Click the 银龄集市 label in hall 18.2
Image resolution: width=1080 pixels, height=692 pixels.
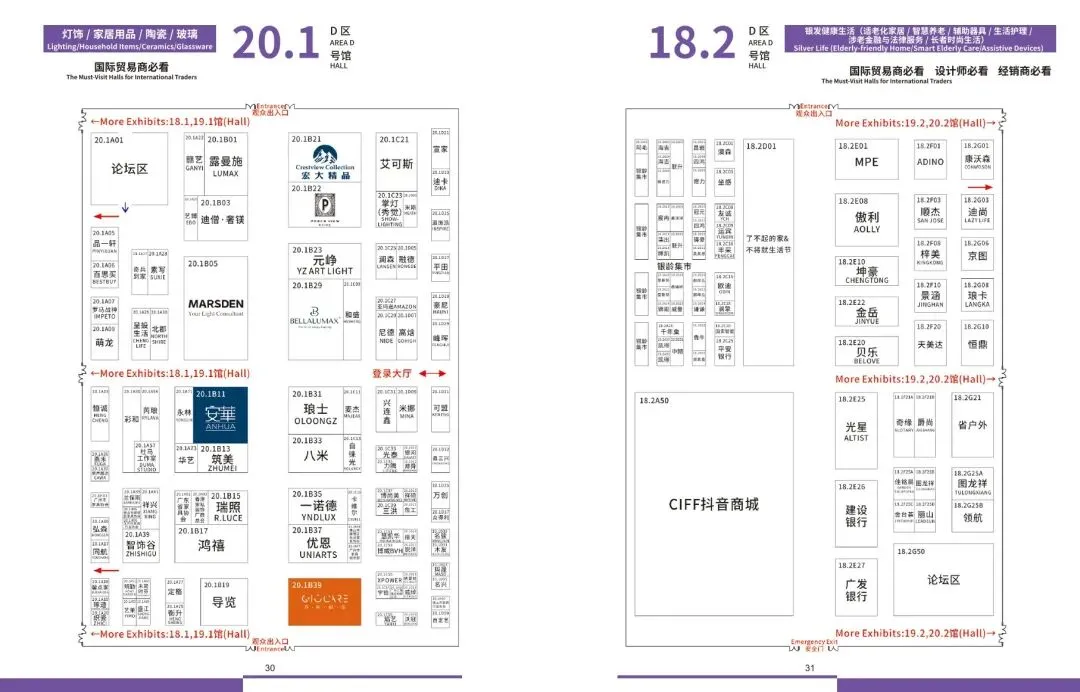tap(674, 266)
